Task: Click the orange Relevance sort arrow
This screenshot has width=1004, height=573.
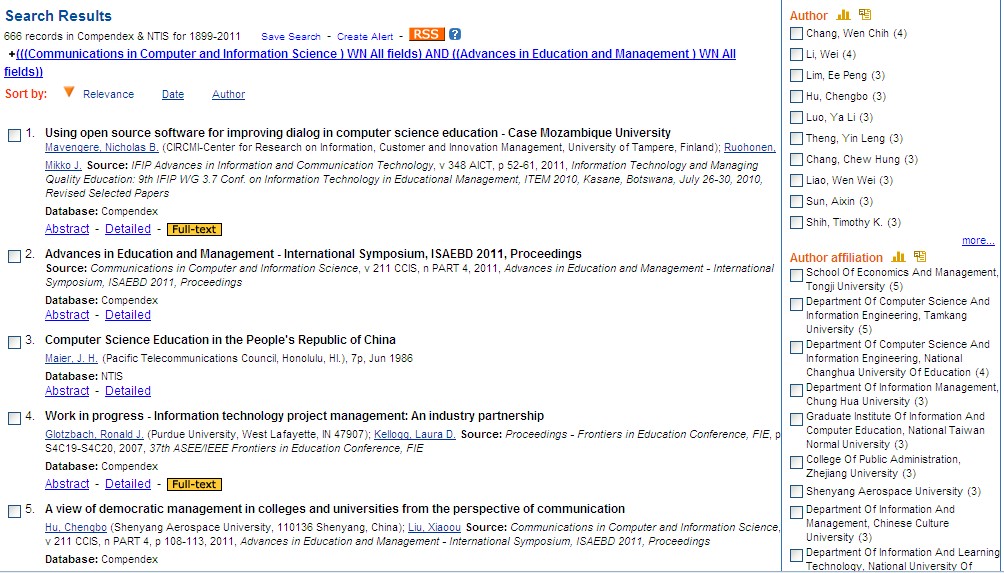Action: [69, 93]
